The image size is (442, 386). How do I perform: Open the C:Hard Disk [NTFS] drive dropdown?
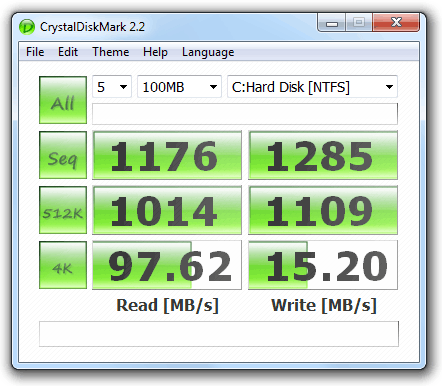tap(312, 87)
